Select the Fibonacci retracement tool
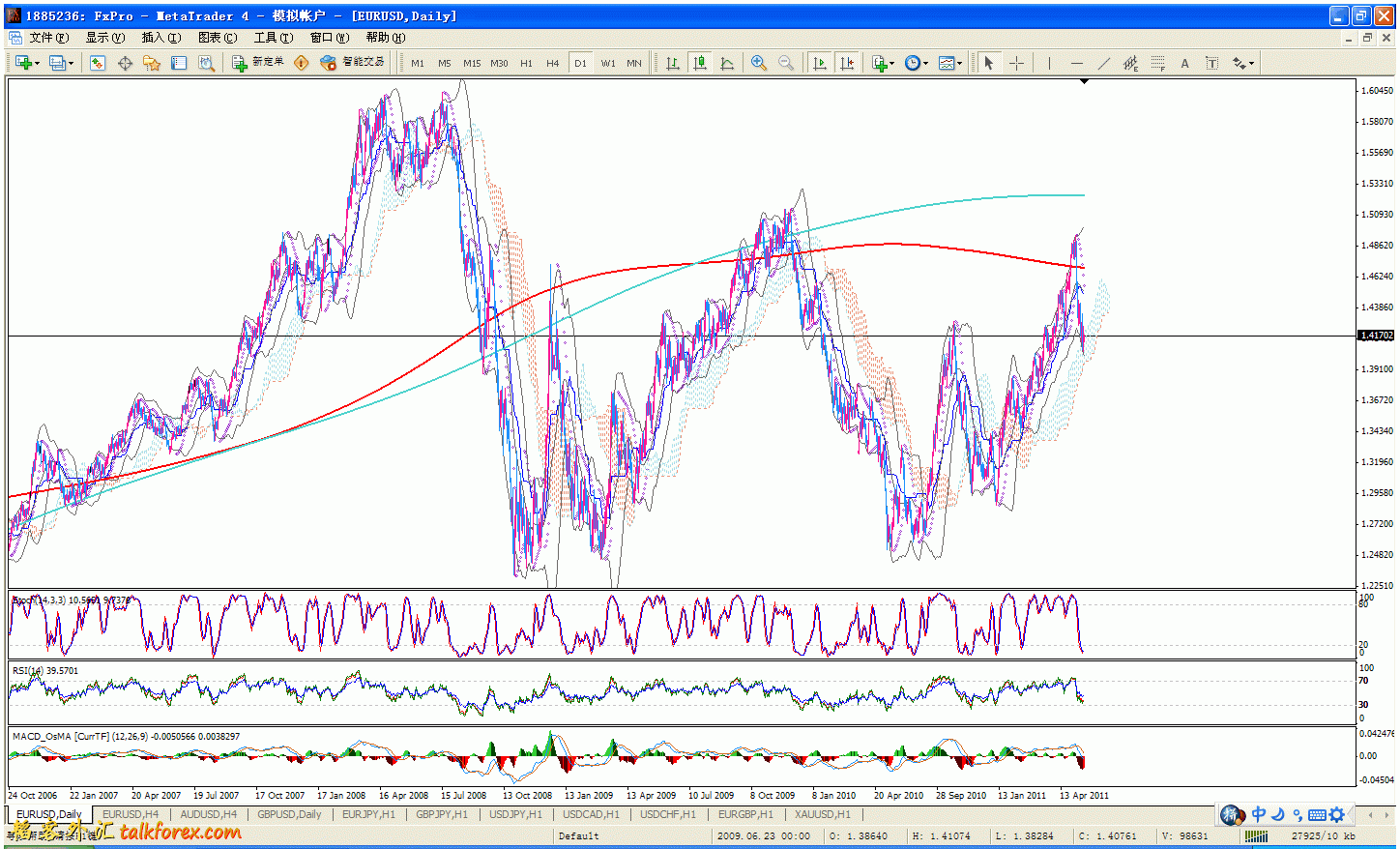This screenshot has width=1400, height=849. pyautogui.click(x=1157, y=63)
